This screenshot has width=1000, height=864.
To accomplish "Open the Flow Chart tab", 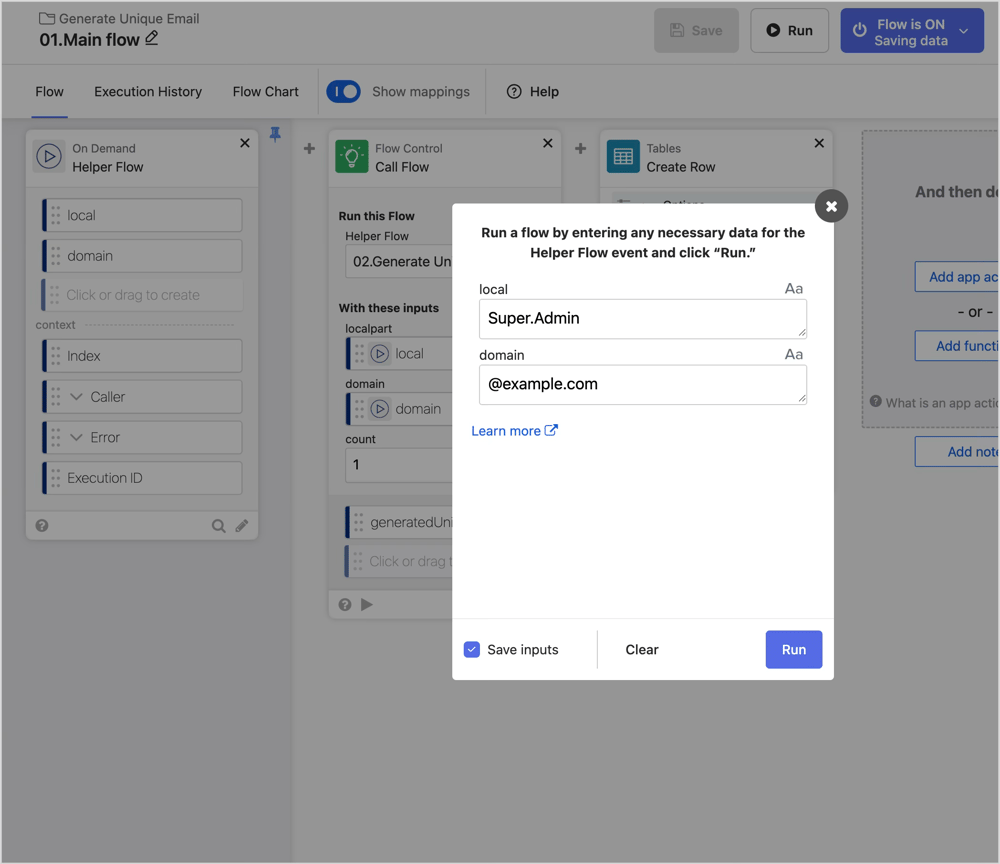I will click(266, 92).
